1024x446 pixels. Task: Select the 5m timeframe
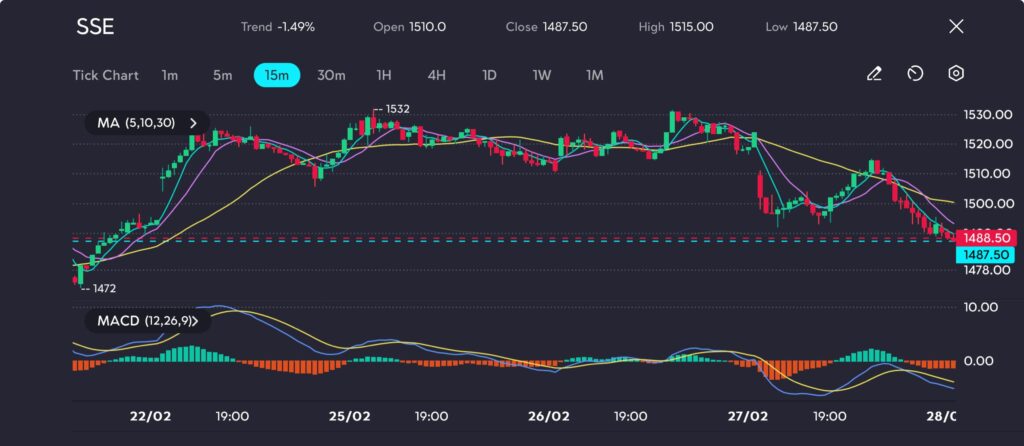[222, 75]
